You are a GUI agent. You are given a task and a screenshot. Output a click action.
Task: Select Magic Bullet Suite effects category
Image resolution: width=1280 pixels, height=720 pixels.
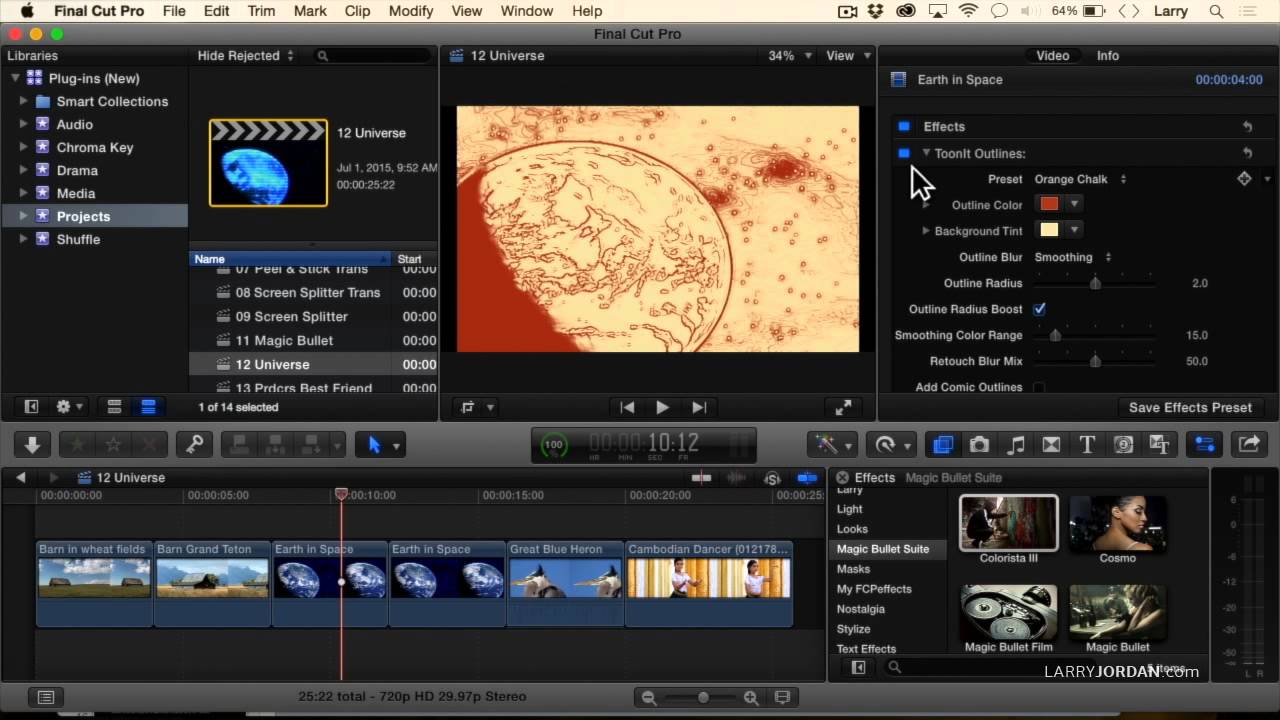pos(883,549)
